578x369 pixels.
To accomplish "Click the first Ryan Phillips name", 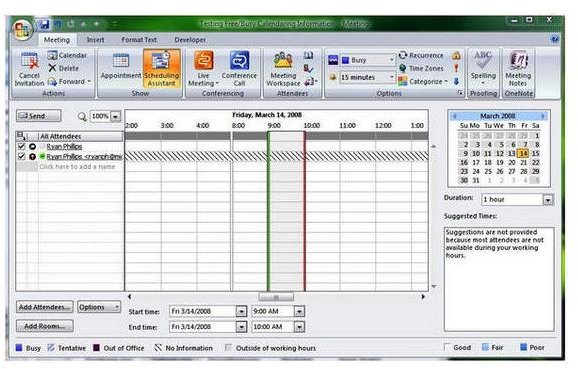I will 64,146.
